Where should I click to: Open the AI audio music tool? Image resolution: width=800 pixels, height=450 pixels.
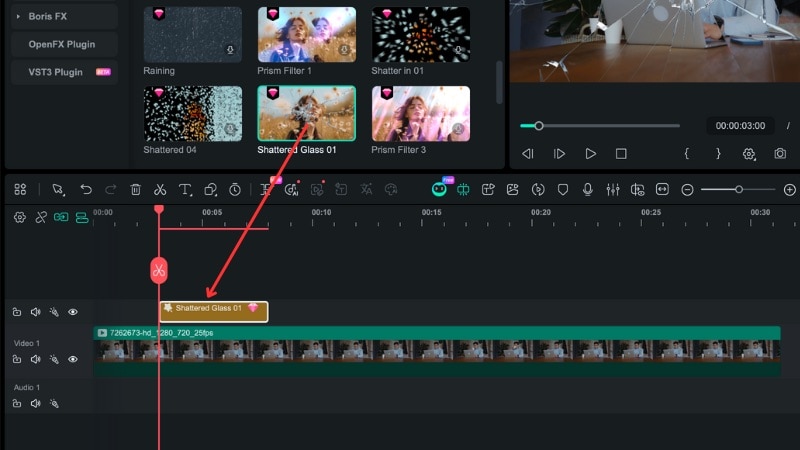tap(291, 190)
